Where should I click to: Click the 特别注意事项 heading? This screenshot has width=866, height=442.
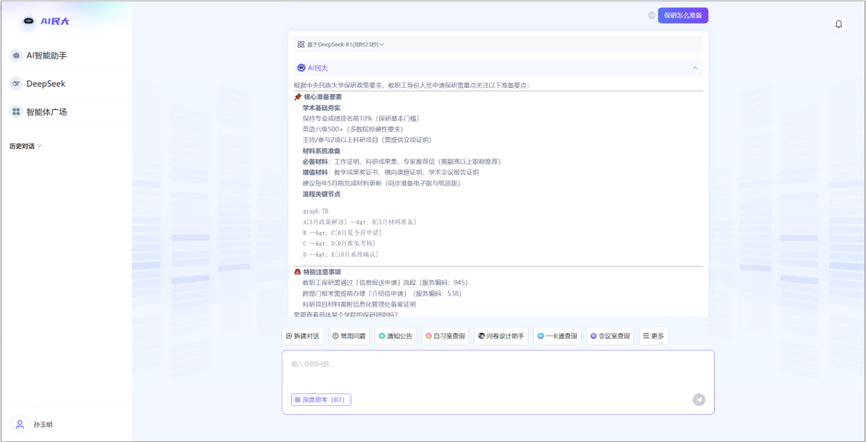click(322, 272)
